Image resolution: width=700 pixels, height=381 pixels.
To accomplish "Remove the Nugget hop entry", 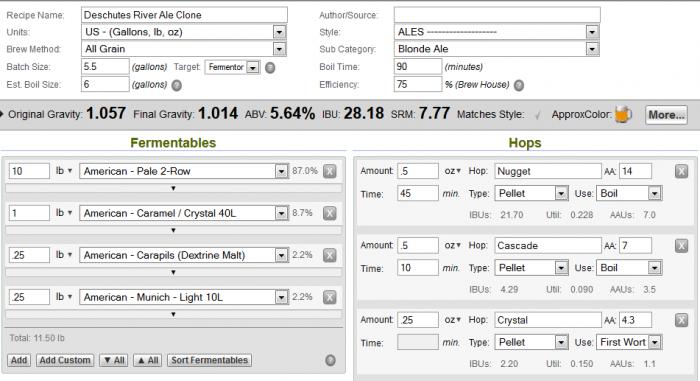I will [x=681, y=171].
